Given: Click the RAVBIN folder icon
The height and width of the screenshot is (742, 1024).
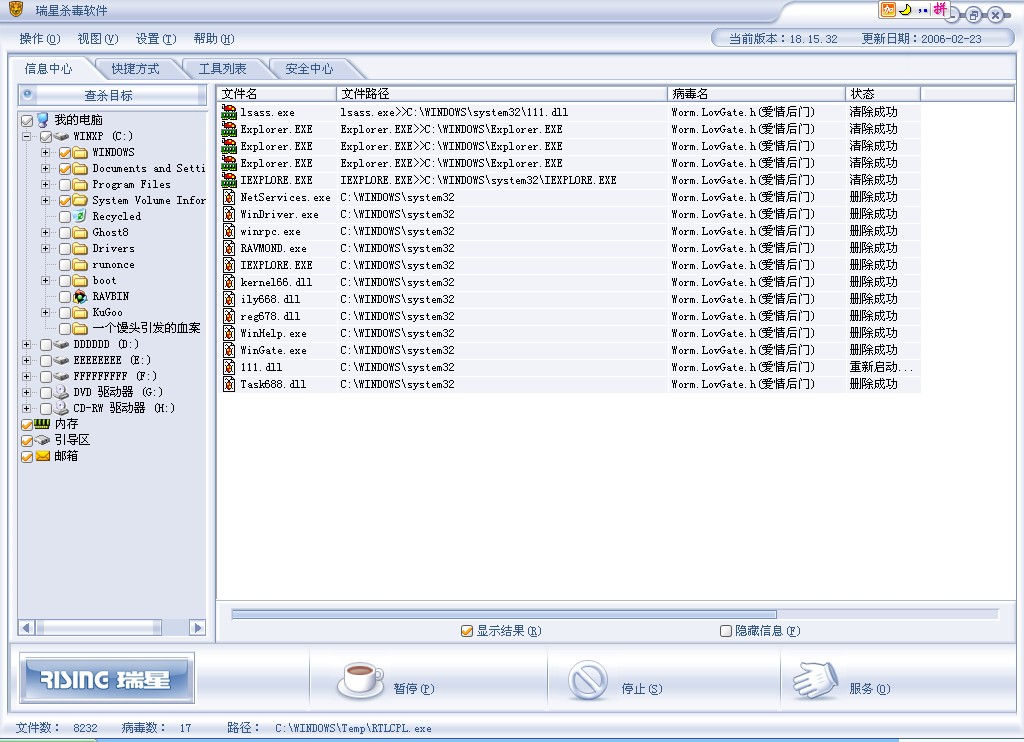Looking at the screenshot, I should pyautogui.click(x=80, y=296).
